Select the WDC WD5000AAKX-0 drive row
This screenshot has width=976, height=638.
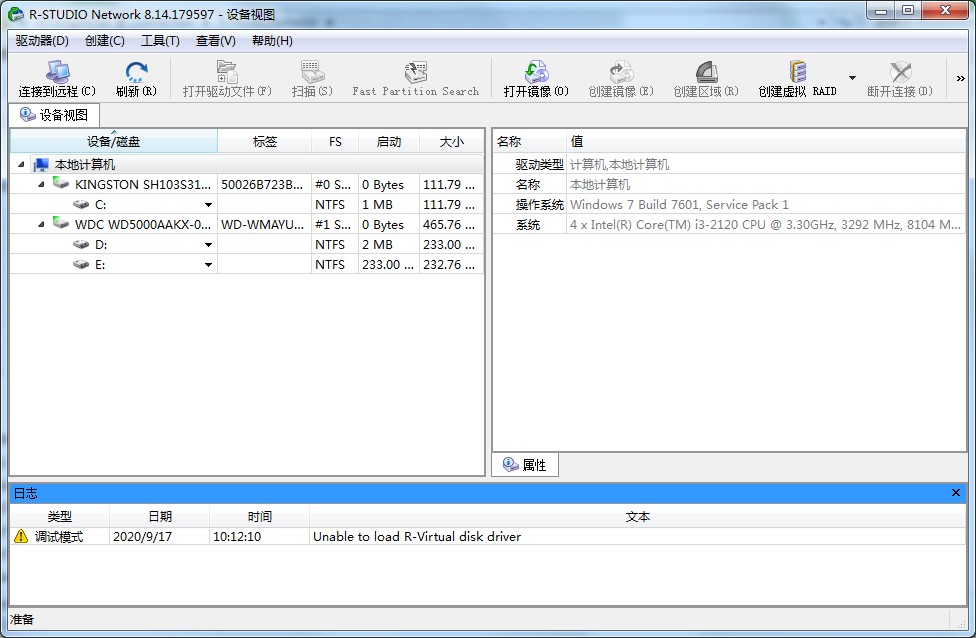click(x=246, y=224)
